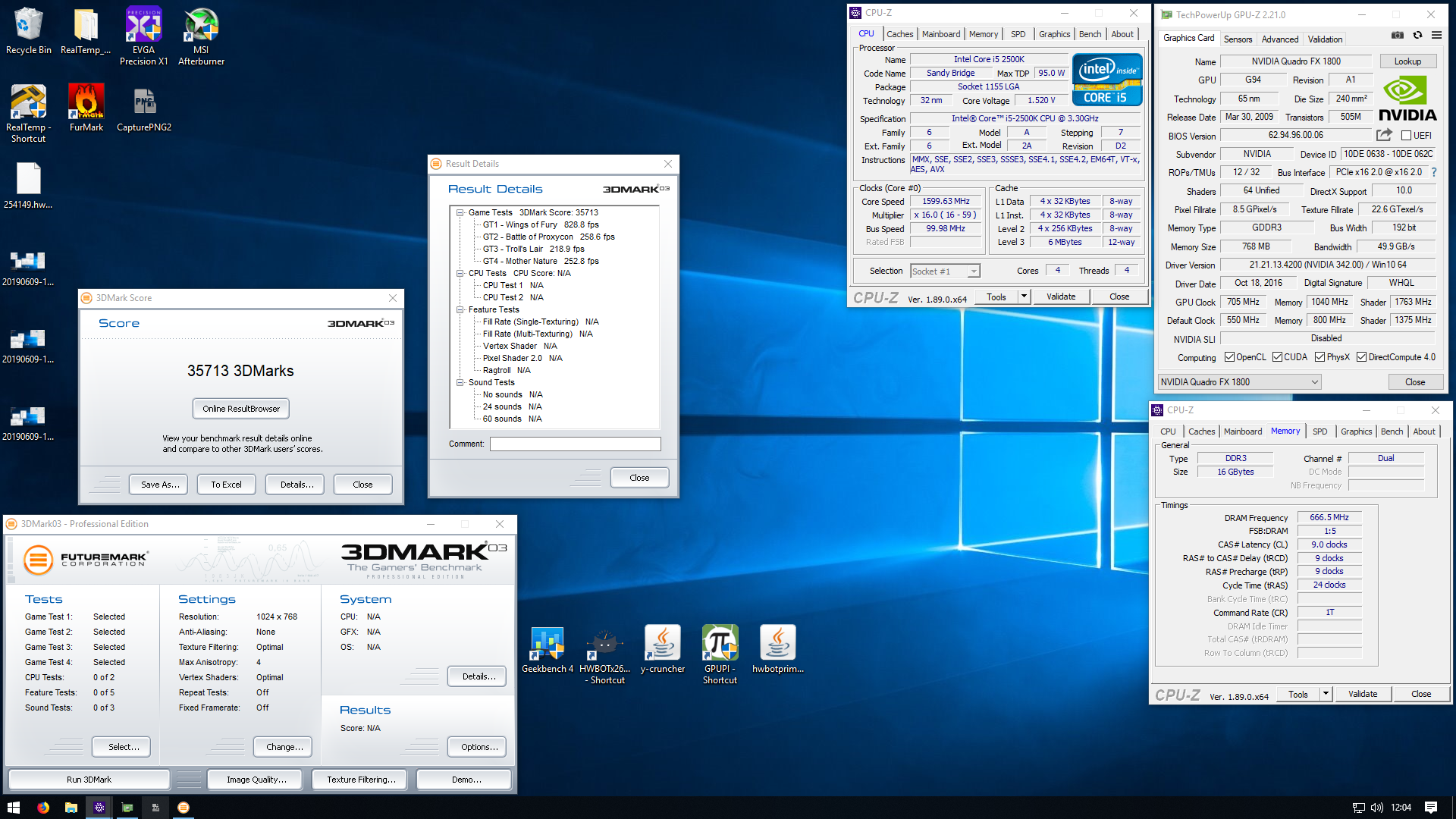Toggle the CUDA checkbox in GPU-Z

click(x=1278, y=357)
